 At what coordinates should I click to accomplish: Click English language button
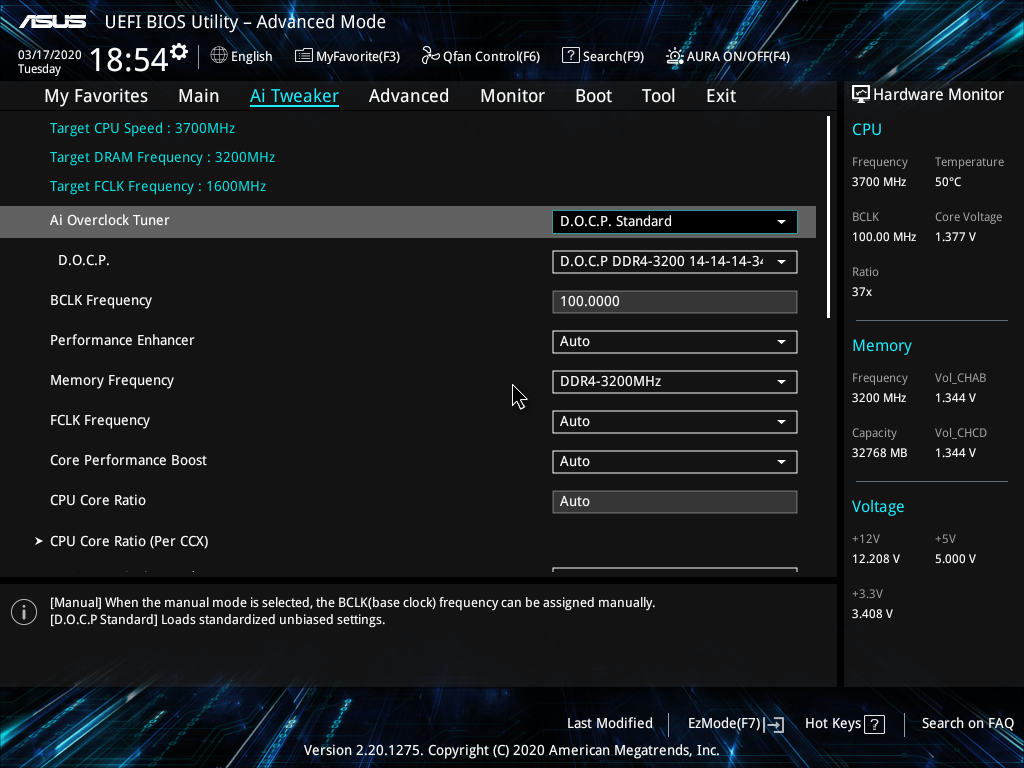pyautogui.click(x=242, y=56)
